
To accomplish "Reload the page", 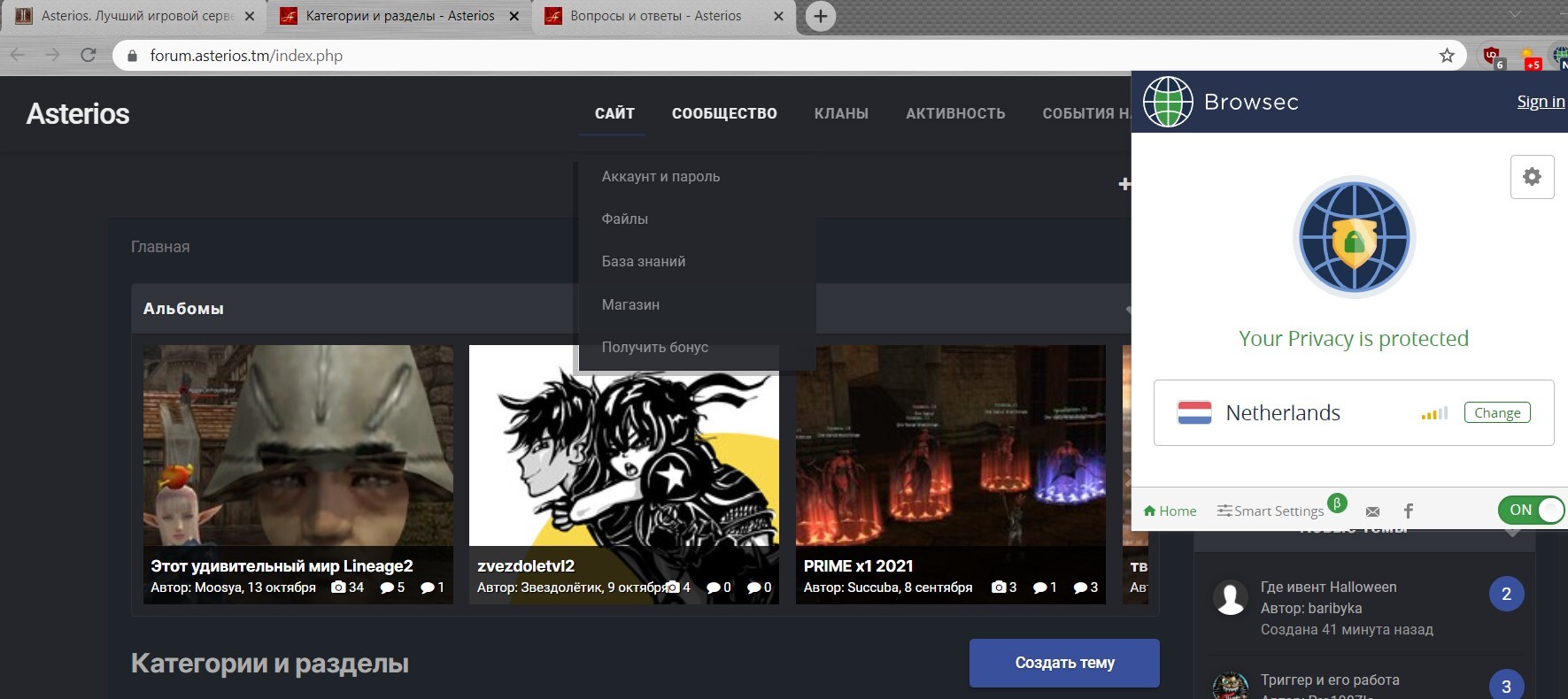I will coord(88,55).
